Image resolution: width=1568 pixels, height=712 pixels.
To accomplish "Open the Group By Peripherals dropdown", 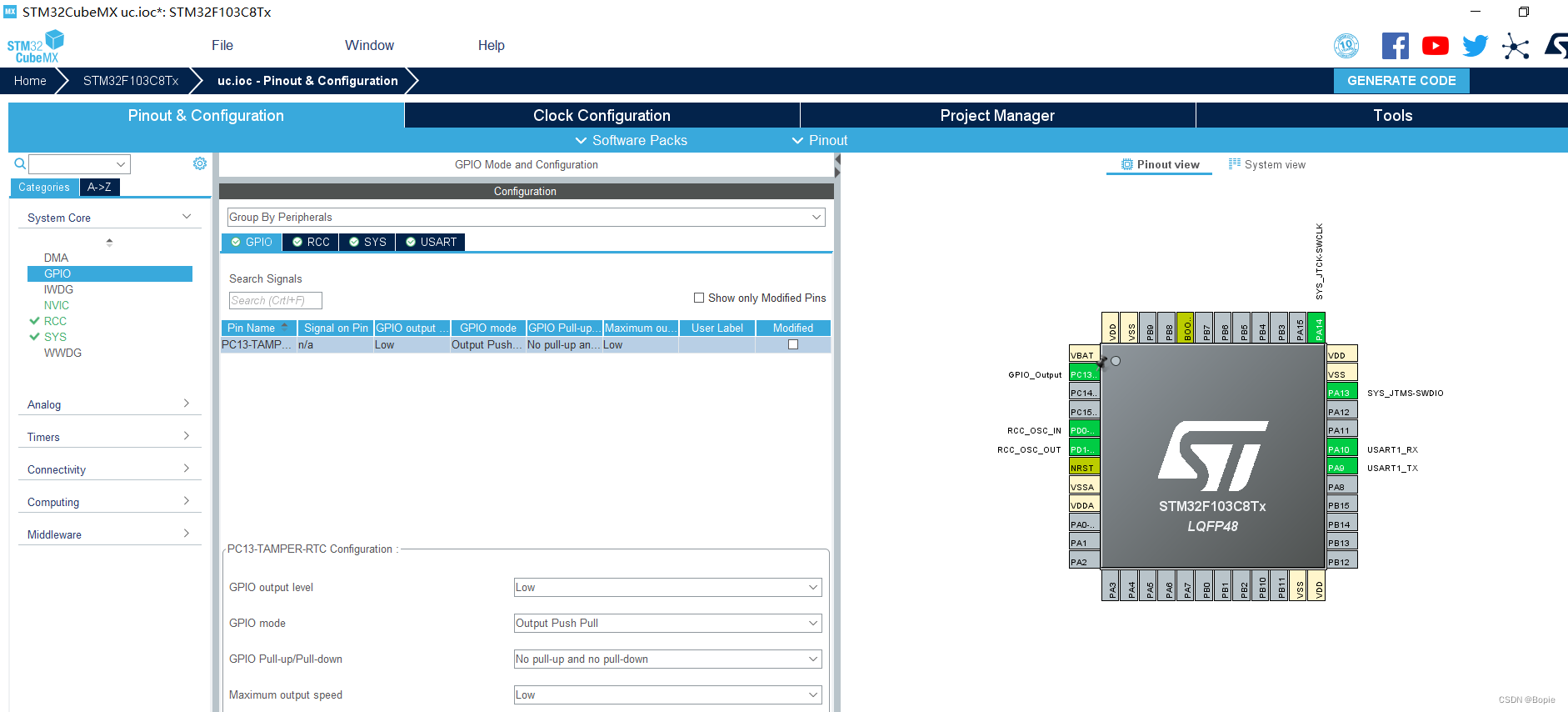I will tap(527, 217).
